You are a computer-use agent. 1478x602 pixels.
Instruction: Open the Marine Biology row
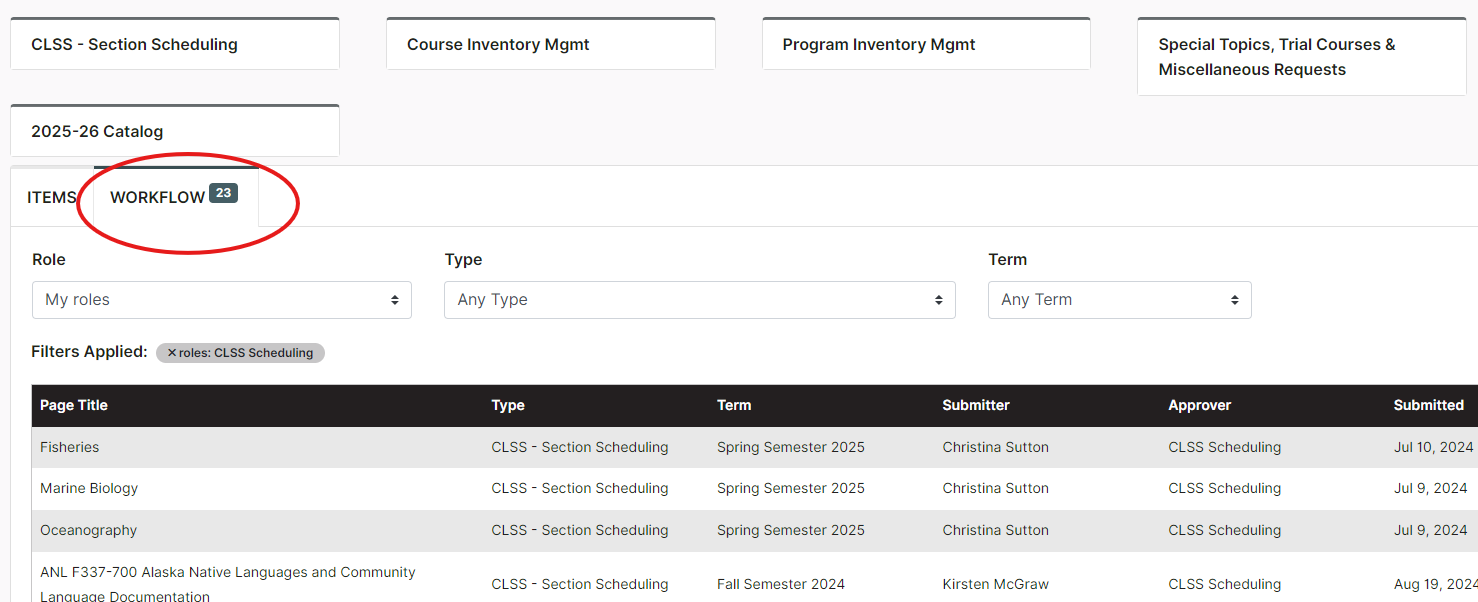tap(89, 488)
